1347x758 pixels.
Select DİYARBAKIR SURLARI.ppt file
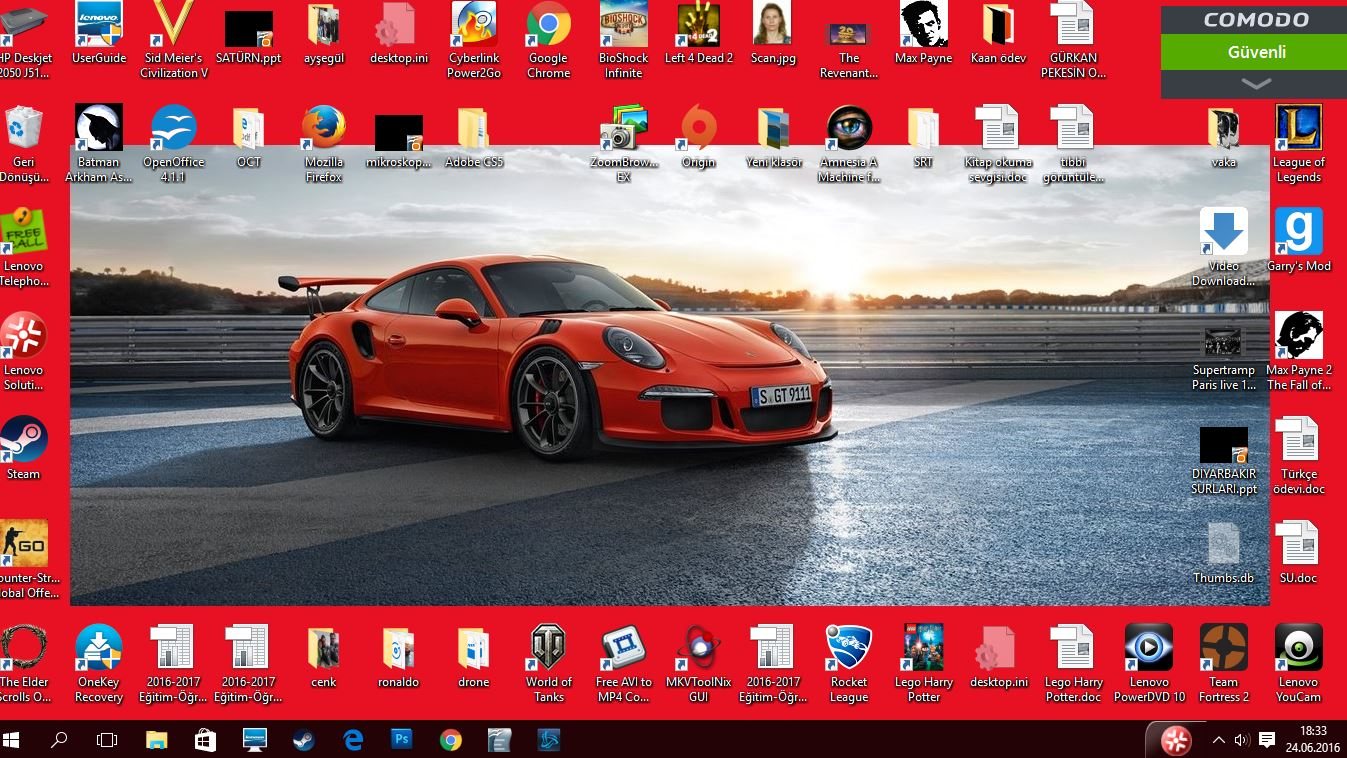1224,460
